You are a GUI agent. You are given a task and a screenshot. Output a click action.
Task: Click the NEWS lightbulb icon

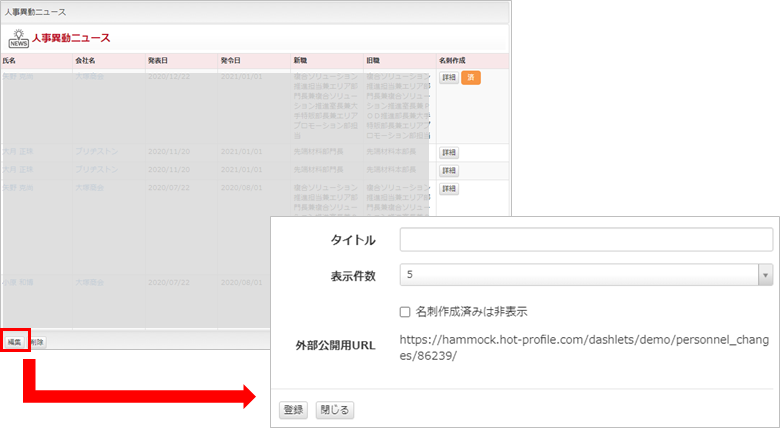pyautogui.click(x=18, y=38)
